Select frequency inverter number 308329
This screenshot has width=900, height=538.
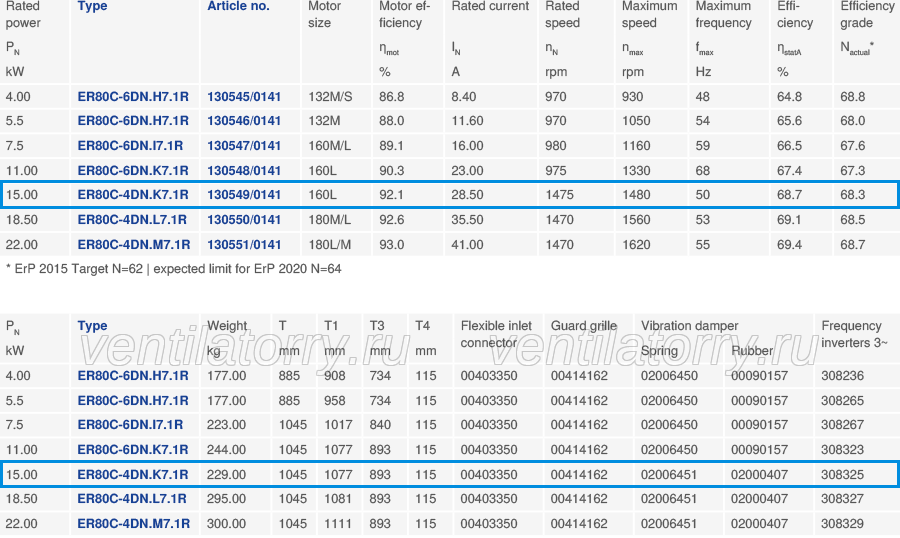(842, 524)
